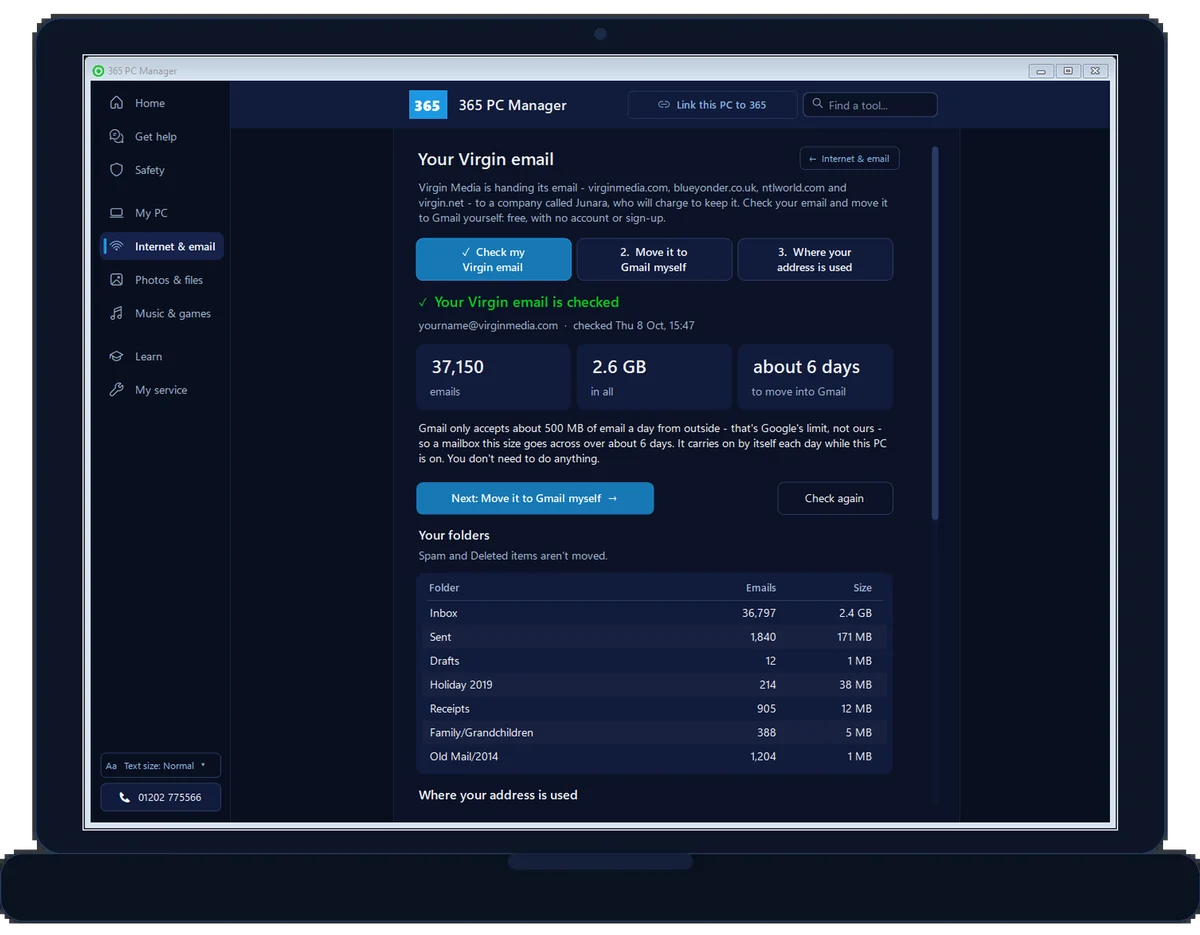Select the Drafts folder row
The width and height of the screenshot is (1200, 935).
coord(654,661)
